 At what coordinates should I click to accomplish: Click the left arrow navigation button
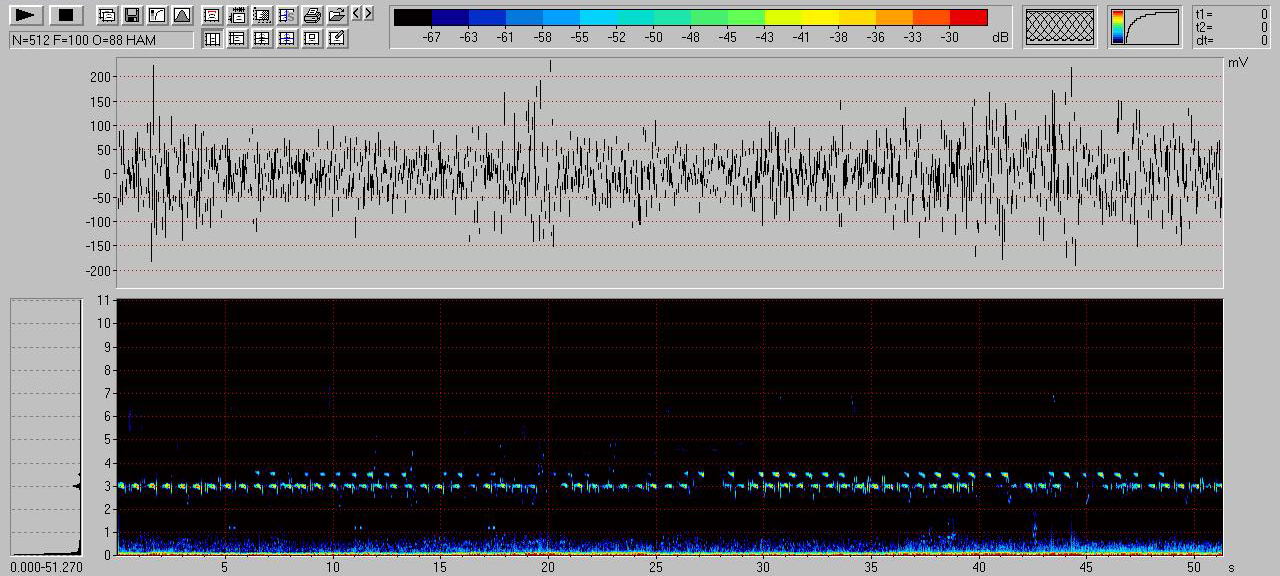point(357,14)
